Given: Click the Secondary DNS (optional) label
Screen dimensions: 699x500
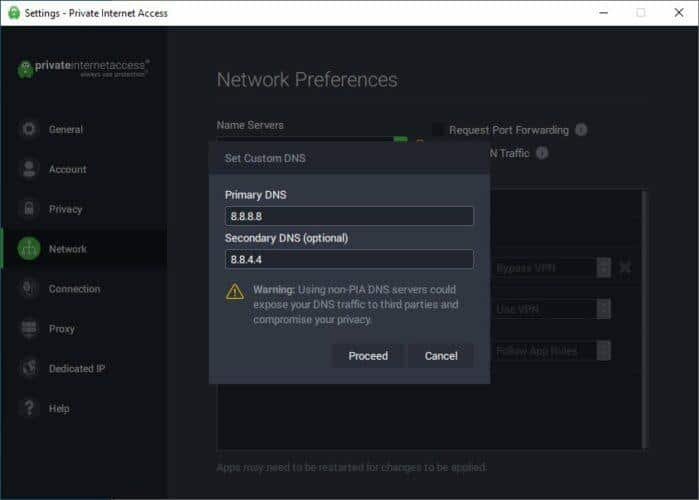Looking at the screenshot, I should [286, 238].
